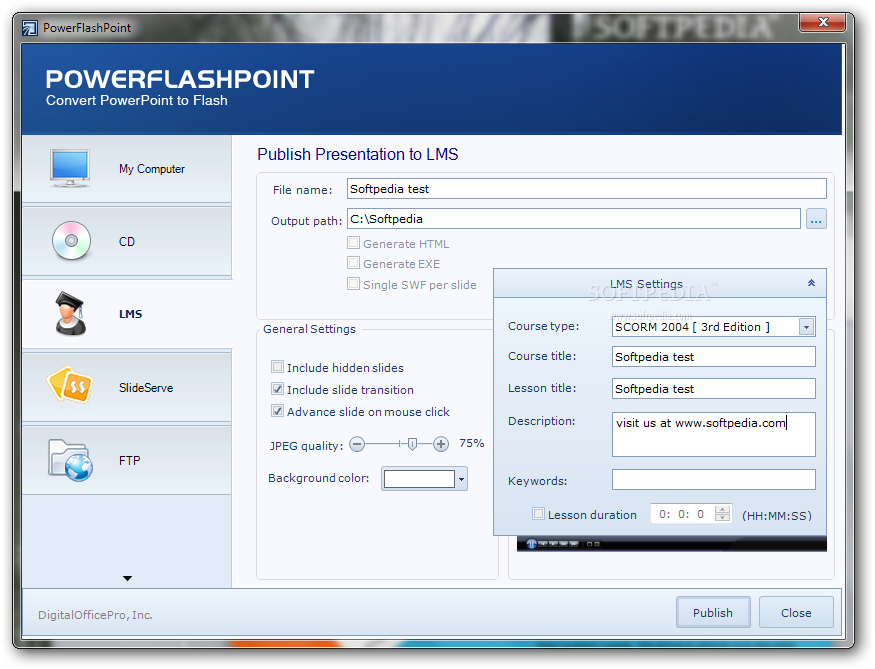Screen dimensions: 875x669
Task: Click the Description text area
Action: (x=714, y=435)
